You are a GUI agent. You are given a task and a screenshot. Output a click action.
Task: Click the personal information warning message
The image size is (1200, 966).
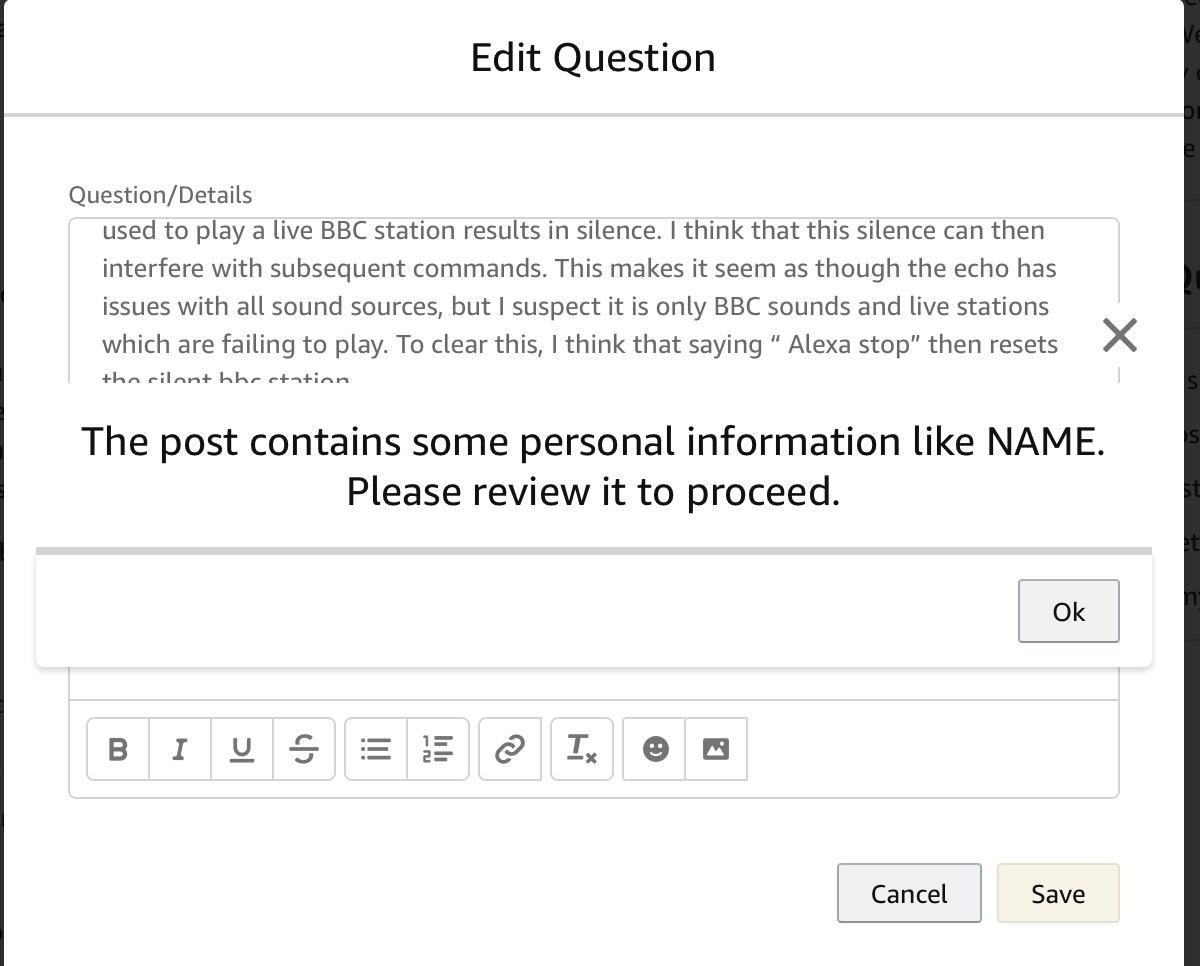(x=593, y=466)
